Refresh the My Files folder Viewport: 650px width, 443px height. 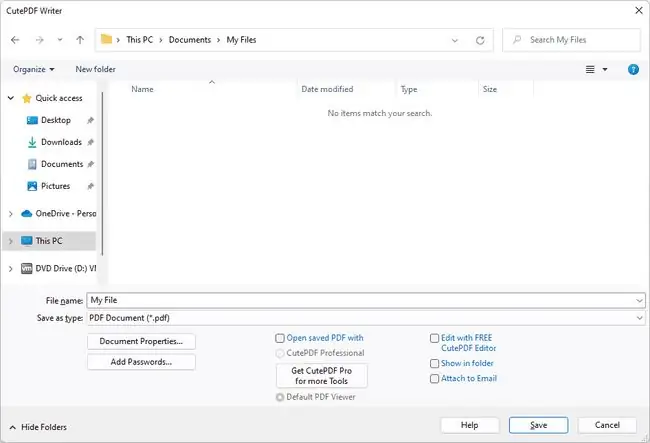coord(480,40)
